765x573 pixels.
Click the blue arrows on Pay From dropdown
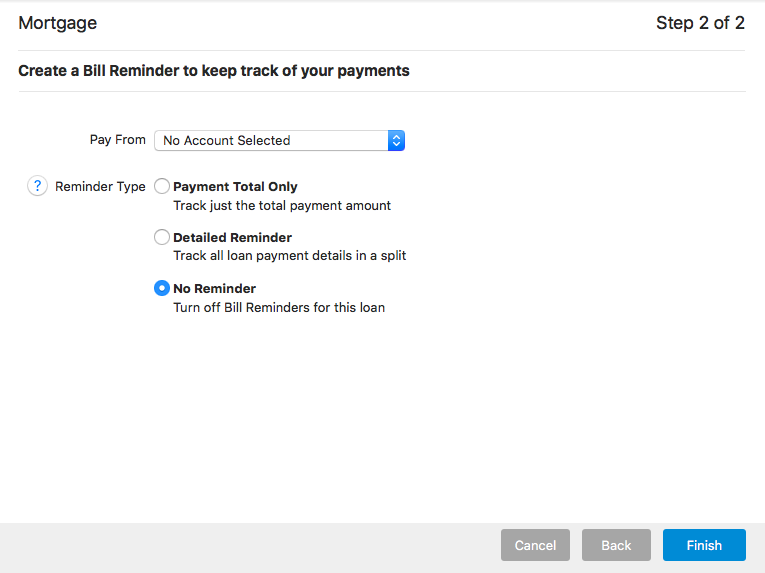click(396, 141)
